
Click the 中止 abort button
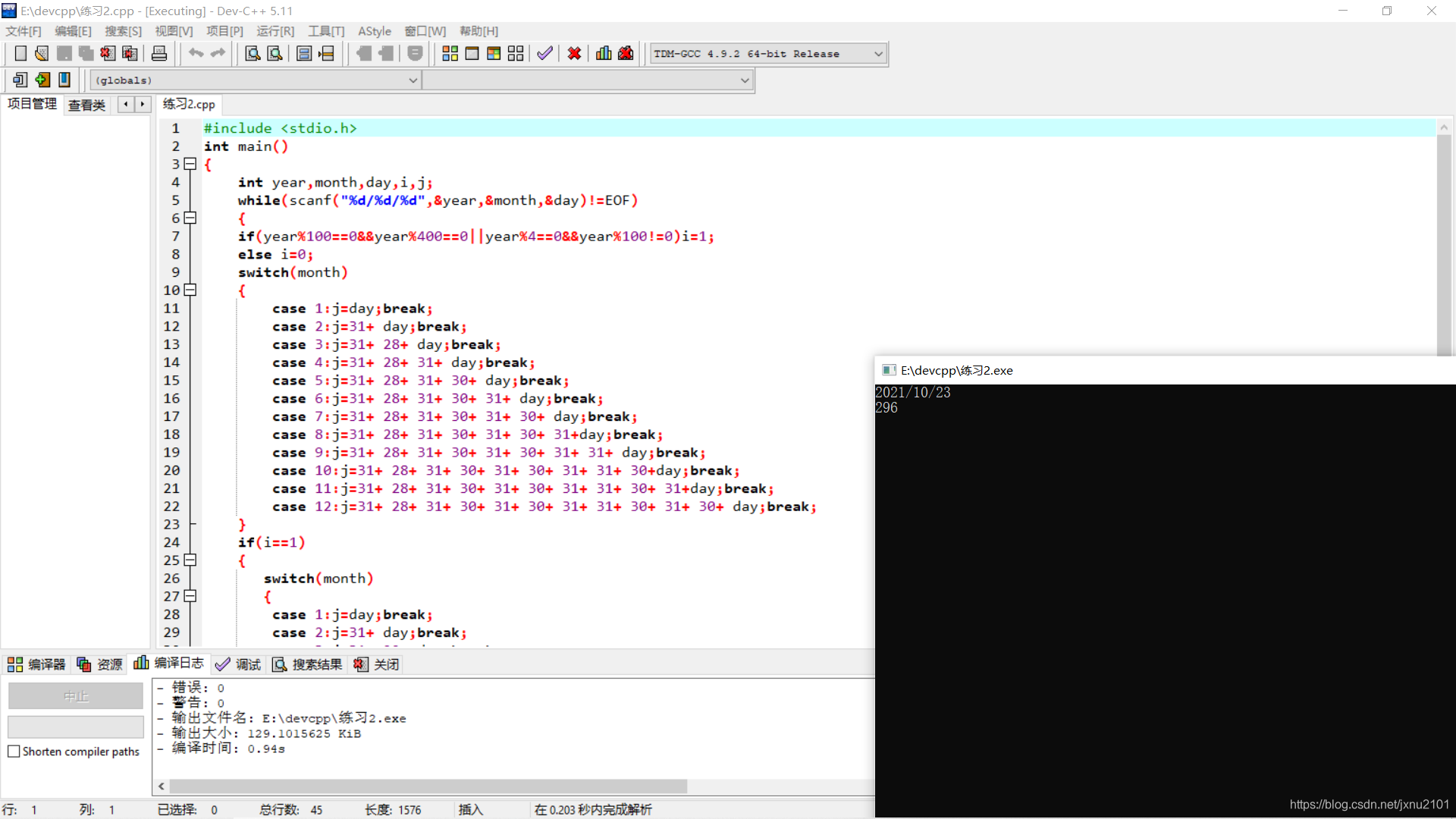76,696
